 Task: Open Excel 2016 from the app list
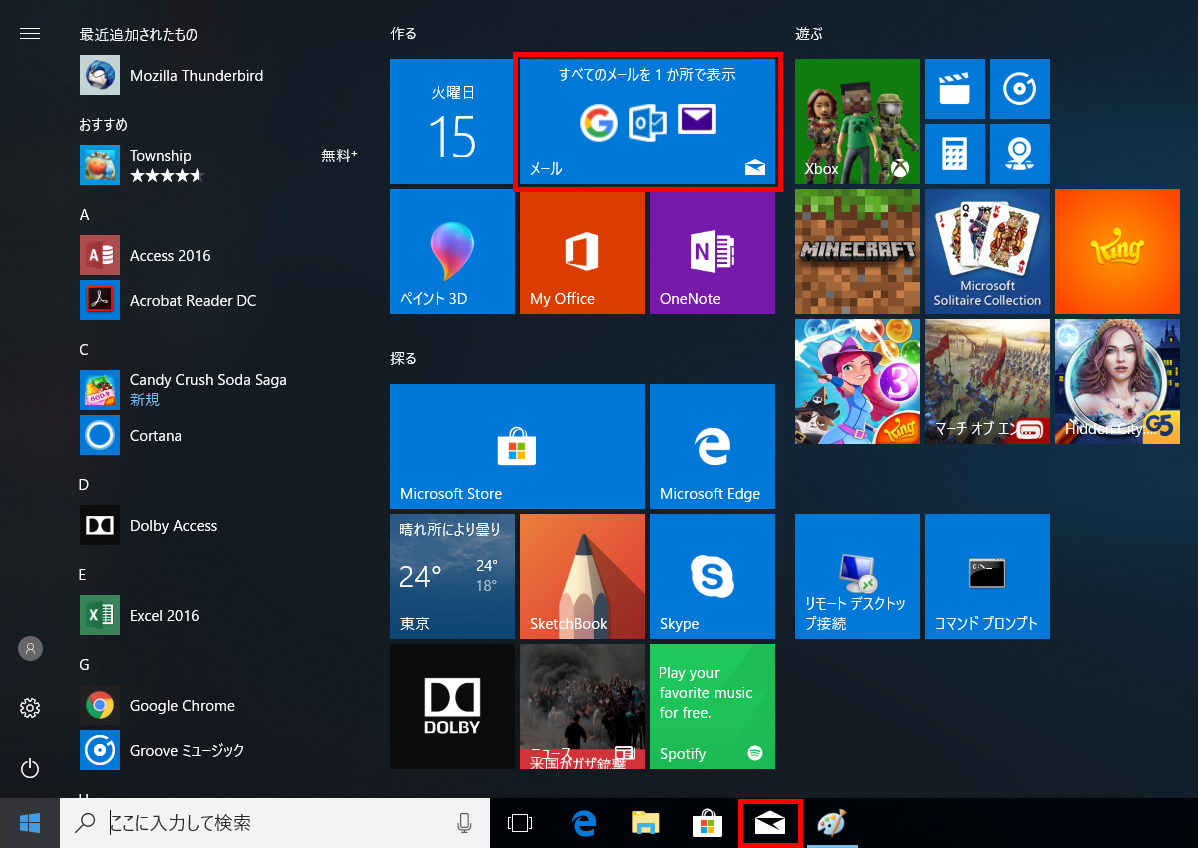(164, 616)
